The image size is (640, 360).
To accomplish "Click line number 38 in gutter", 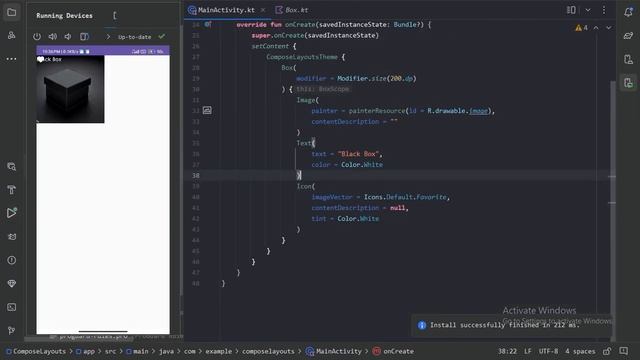I will tap(196, 176).
